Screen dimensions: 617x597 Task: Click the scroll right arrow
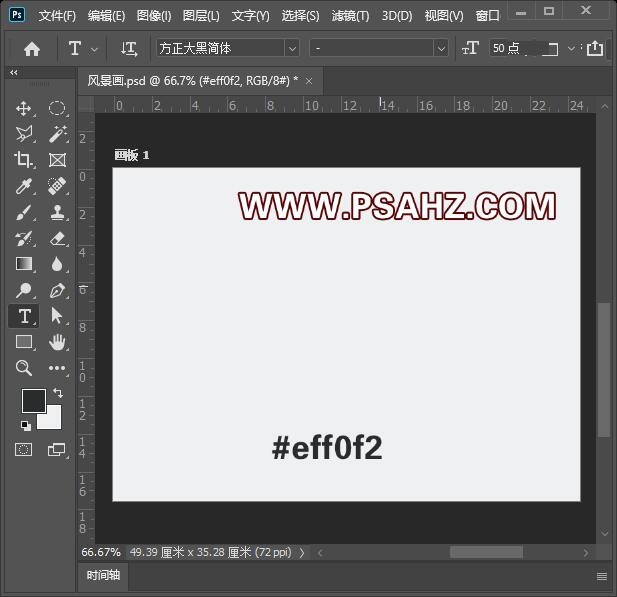point(586,553)
